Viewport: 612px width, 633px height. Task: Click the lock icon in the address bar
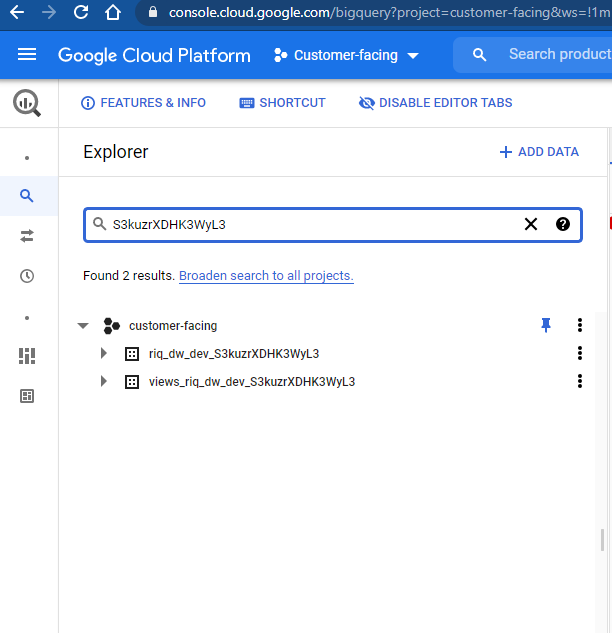pyautogui.click(x=153, y=12)
